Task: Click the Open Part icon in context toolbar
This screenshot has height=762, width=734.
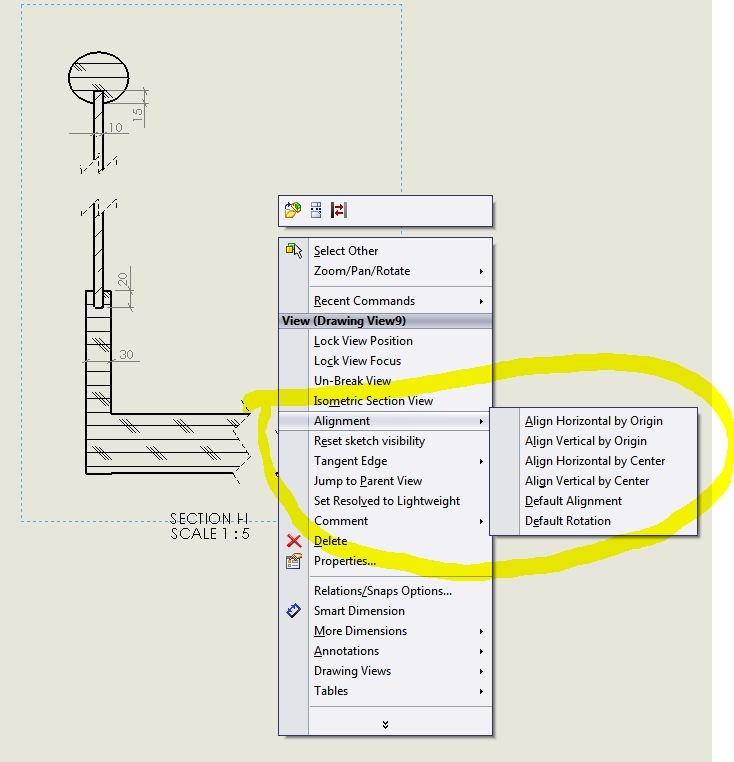Action: [293, 210]
